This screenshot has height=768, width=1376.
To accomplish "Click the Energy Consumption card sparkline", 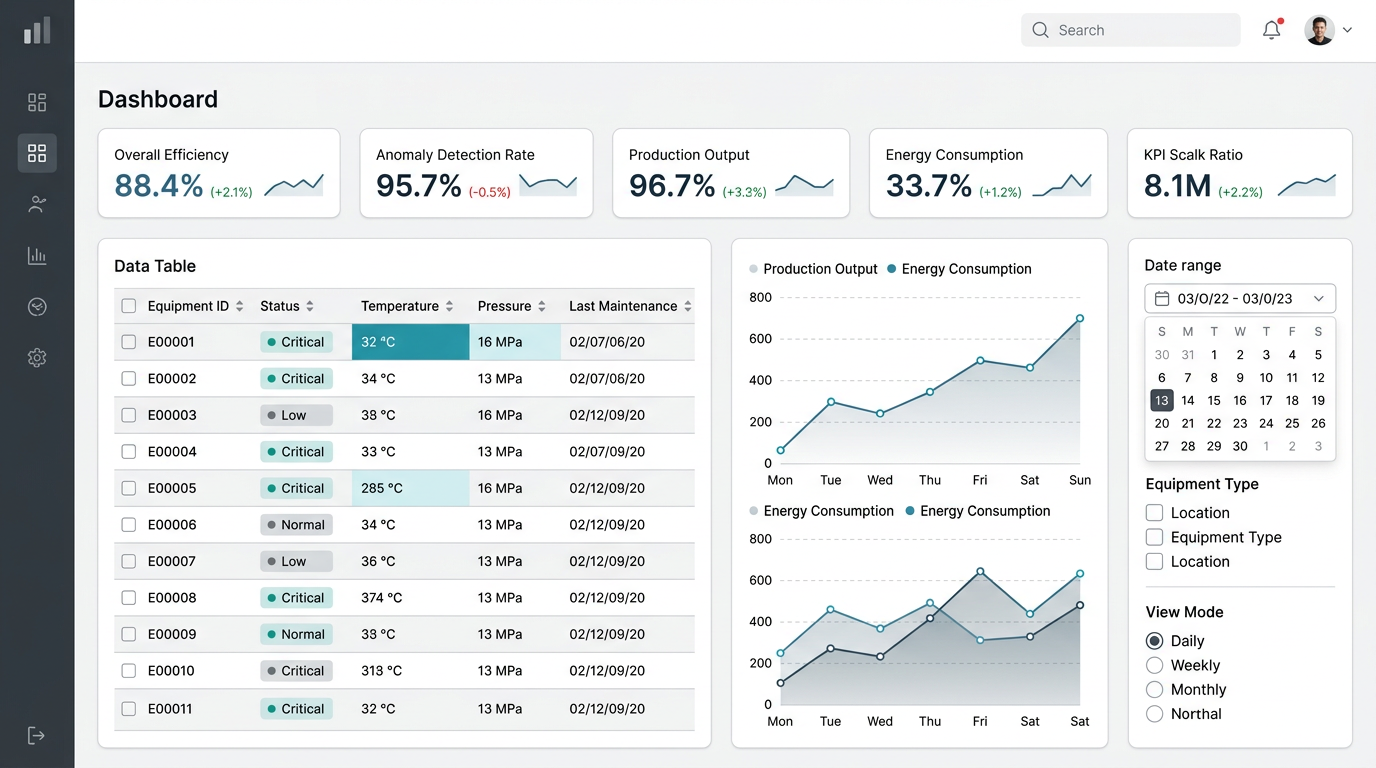I will pos(1062,185).
